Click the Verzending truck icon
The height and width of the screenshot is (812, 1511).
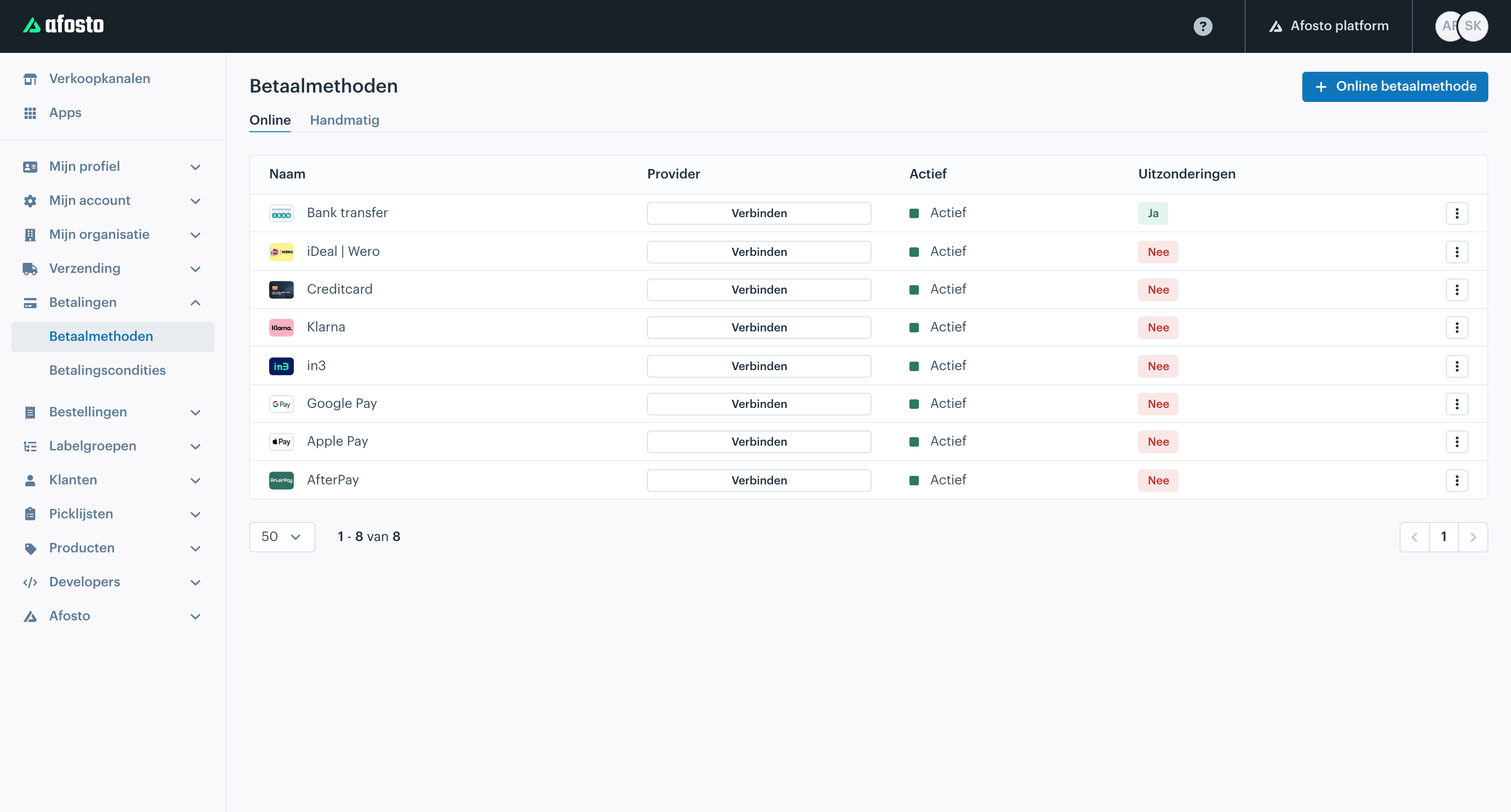click(30, 269)
